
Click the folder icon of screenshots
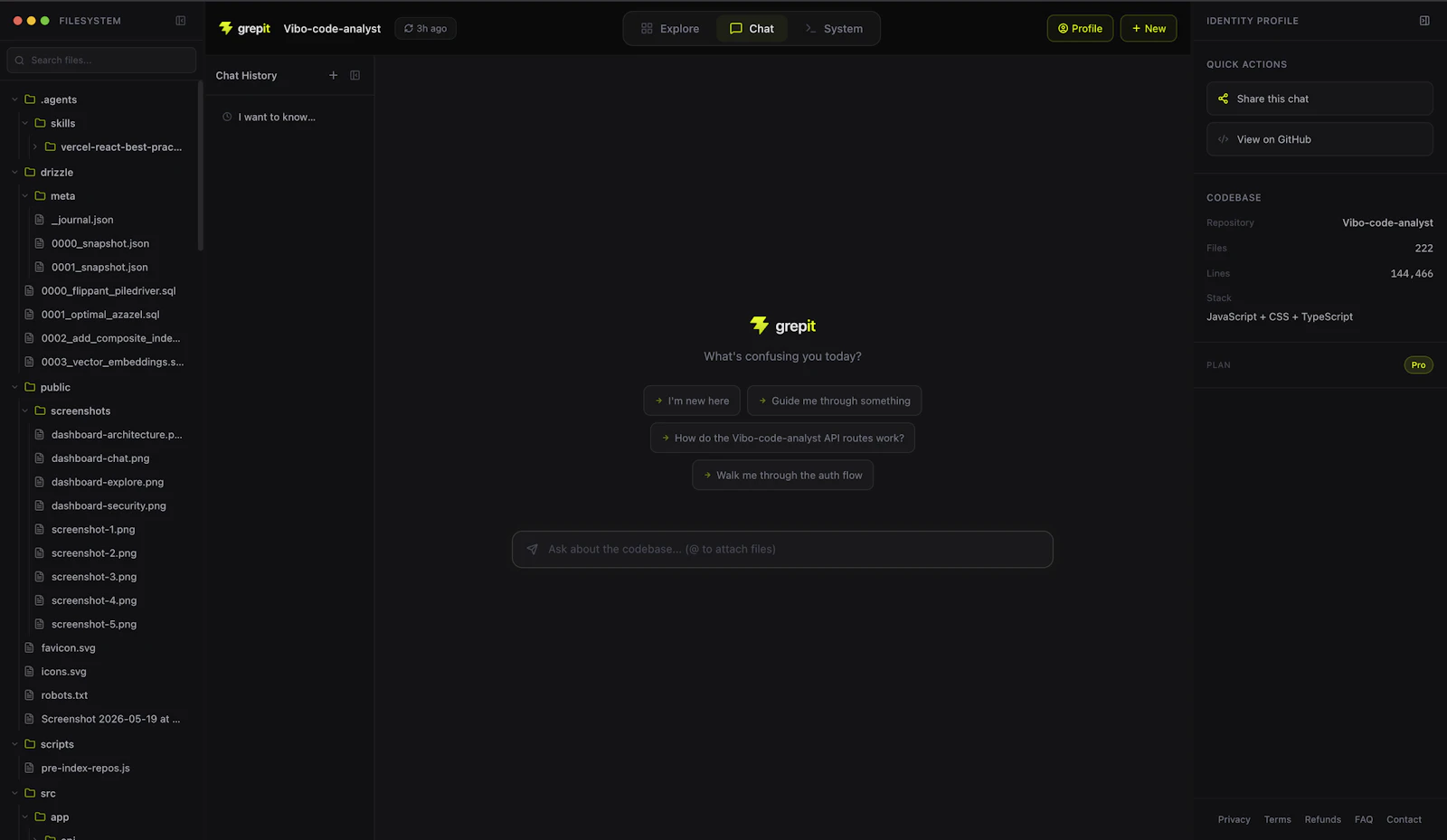tap(40, 411)
